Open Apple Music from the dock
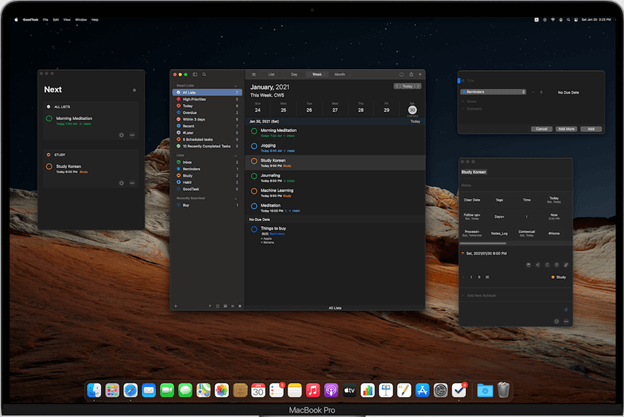 (x=313, y=390)
